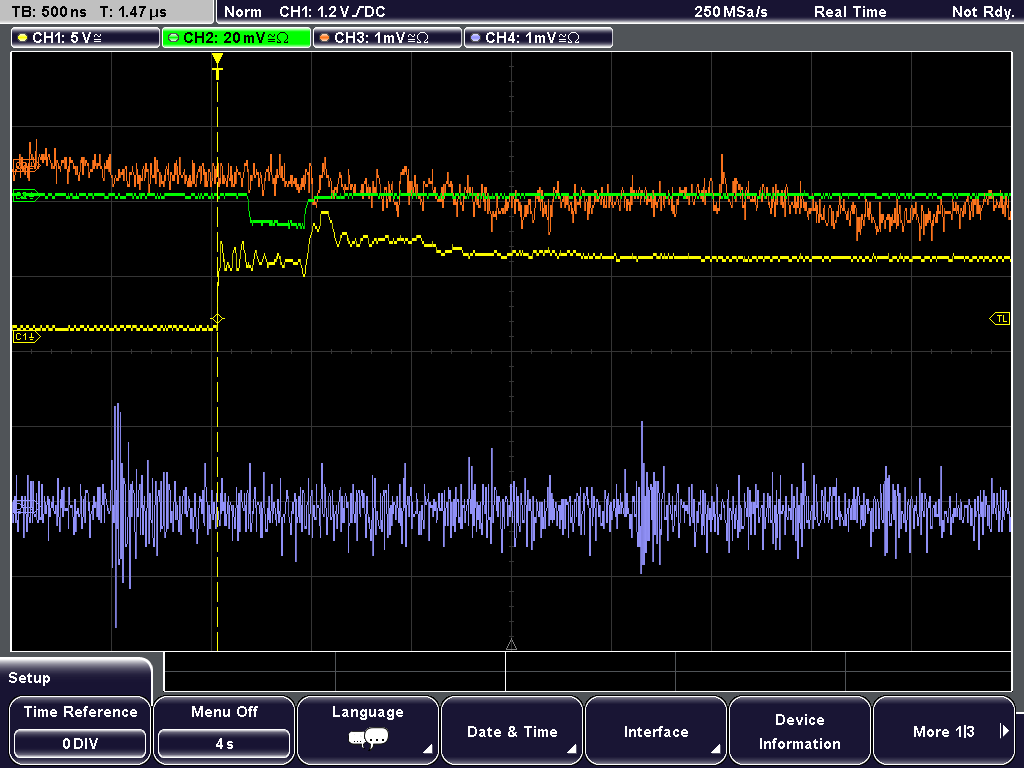Click the orange CH3 ground marker
1024x768 pixels.
click(x=25, y=166)
